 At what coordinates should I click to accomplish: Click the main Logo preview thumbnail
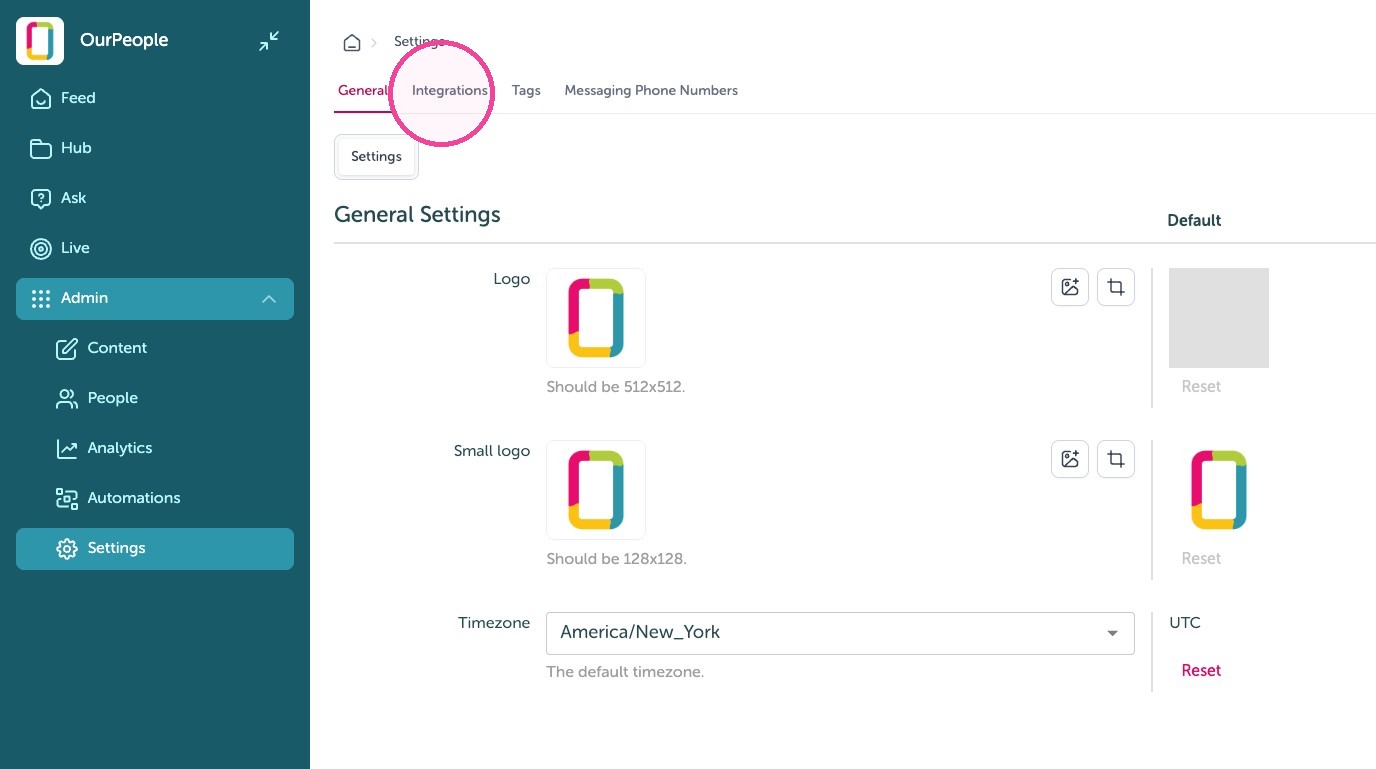coord(596,318)
